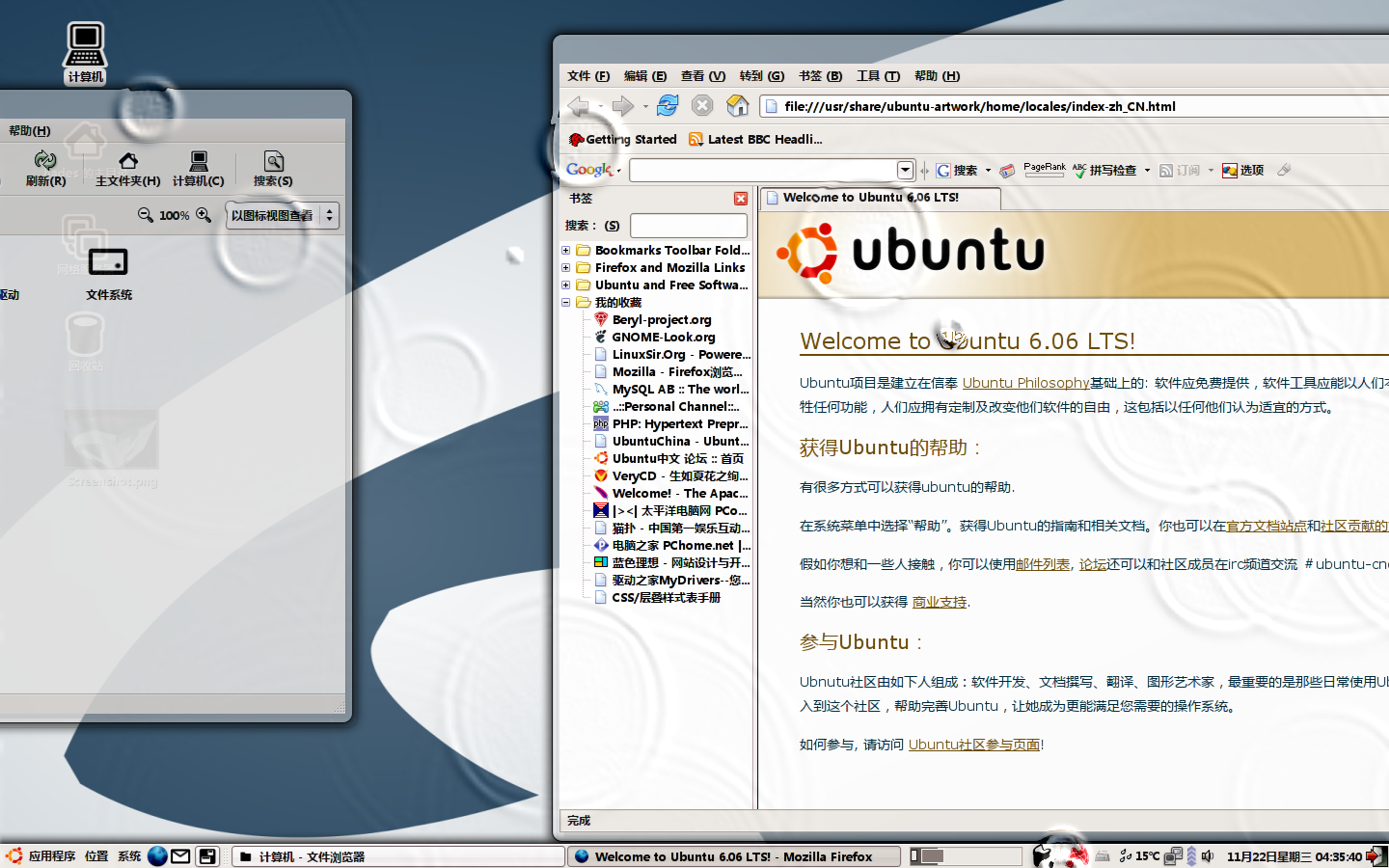The width and height of the screenshot is (1389, 868).
Task: Click the Stop loading icon
Action: pyautogui.click(x=702, y=106)
